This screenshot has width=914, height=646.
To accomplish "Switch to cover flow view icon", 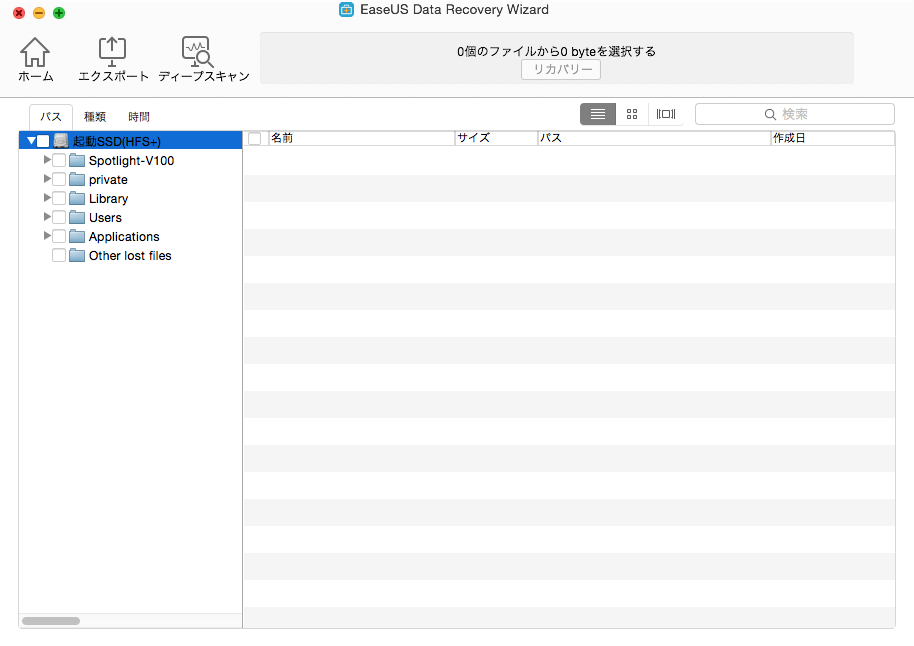I will pyautogui.click(x=666, y=114).
